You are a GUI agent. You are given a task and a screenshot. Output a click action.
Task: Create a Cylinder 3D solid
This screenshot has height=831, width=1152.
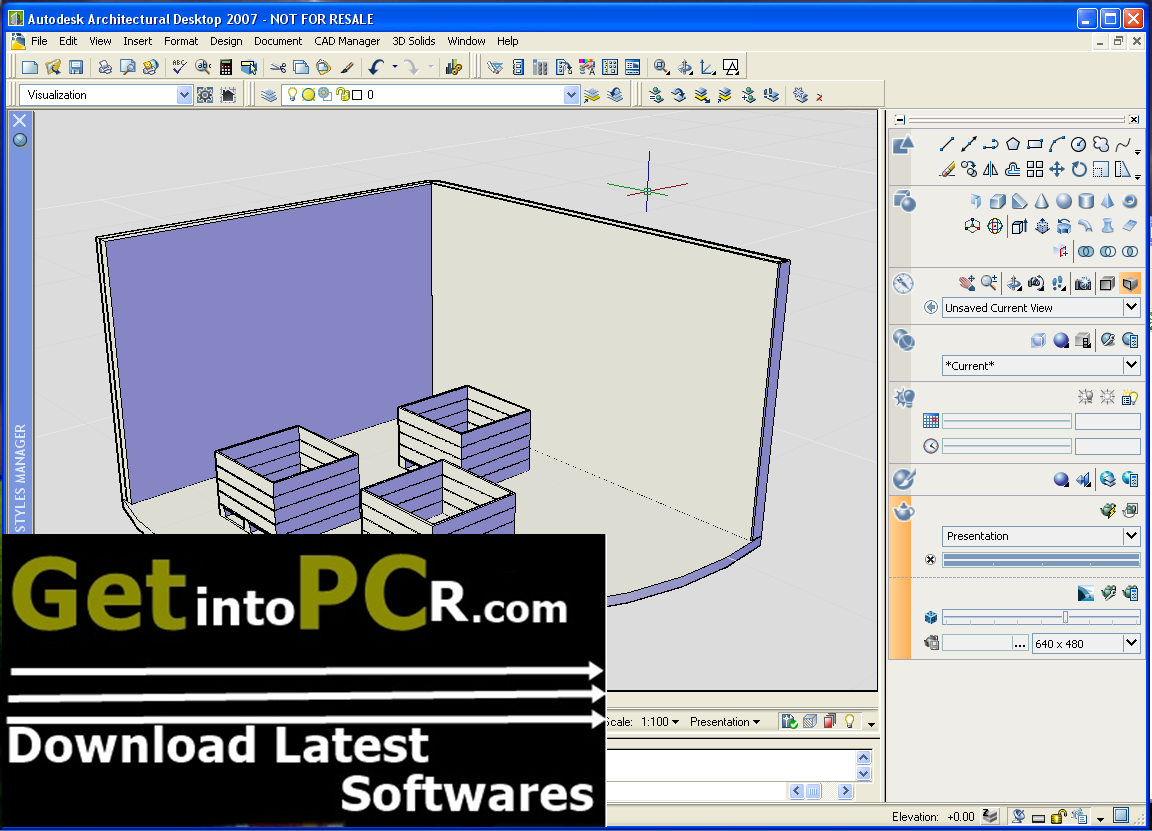pyautogui.click(x=1086, y=201)
